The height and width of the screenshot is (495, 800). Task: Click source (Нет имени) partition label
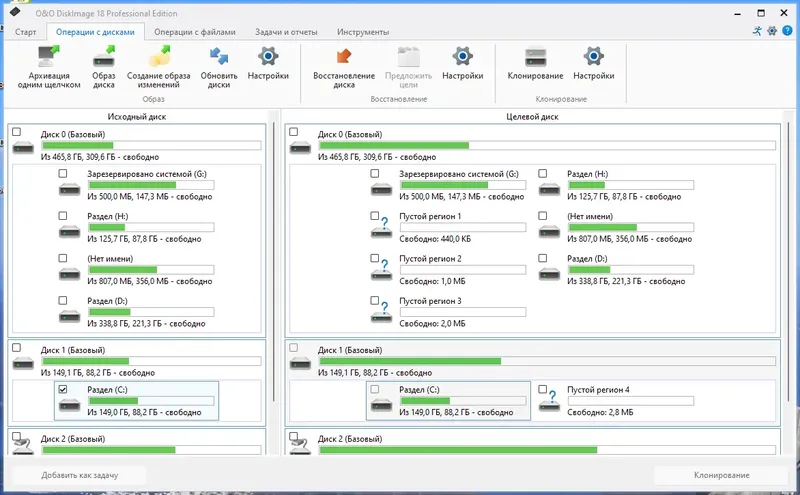(x=110, y=259)
